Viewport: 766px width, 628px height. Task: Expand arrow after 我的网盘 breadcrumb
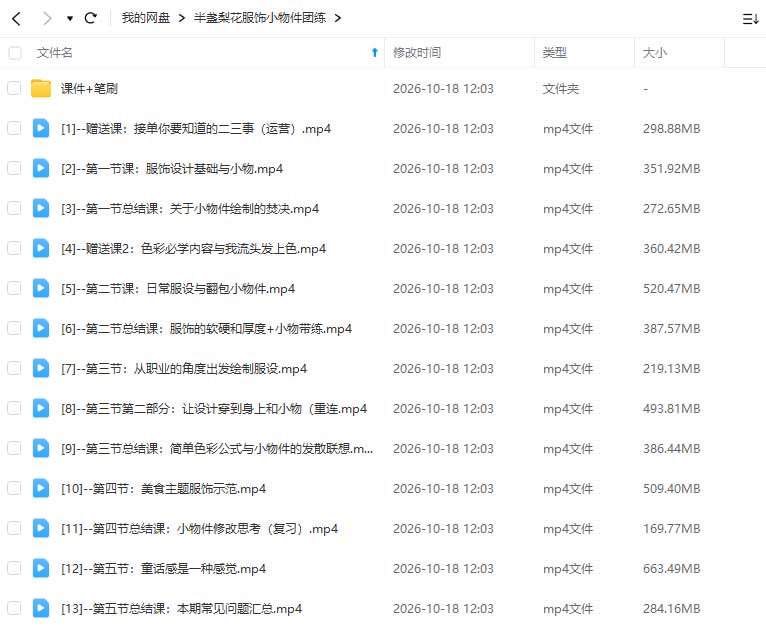tap(182, 19)
